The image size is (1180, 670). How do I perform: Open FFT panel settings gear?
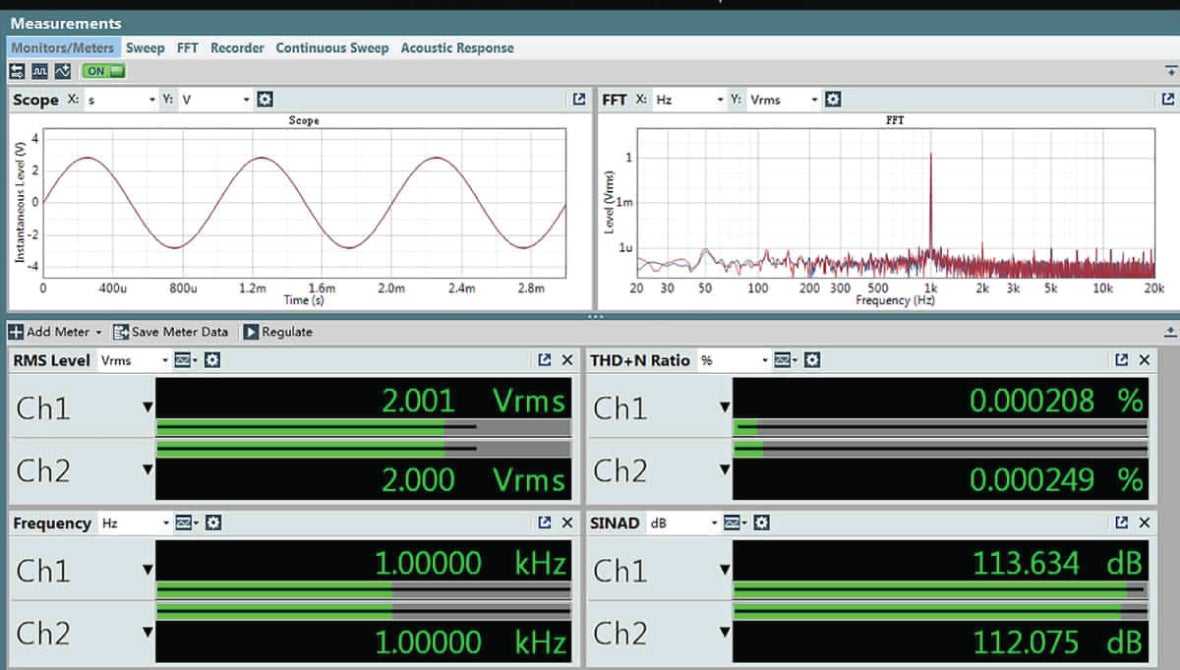[832, 100]
